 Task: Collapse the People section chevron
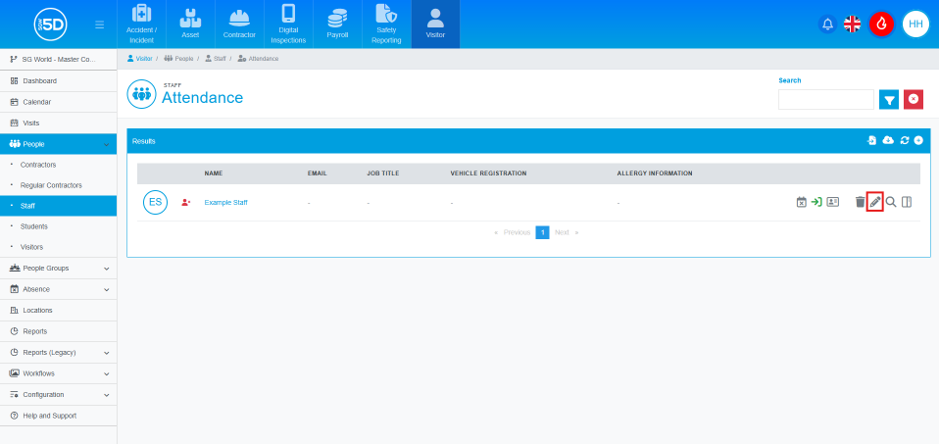click(107, 144)
